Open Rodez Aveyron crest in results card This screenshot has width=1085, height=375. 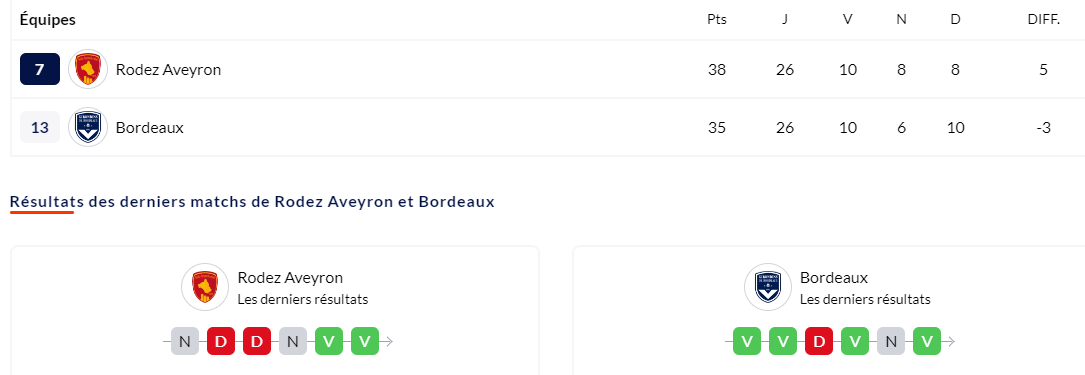tap(205, 286)
